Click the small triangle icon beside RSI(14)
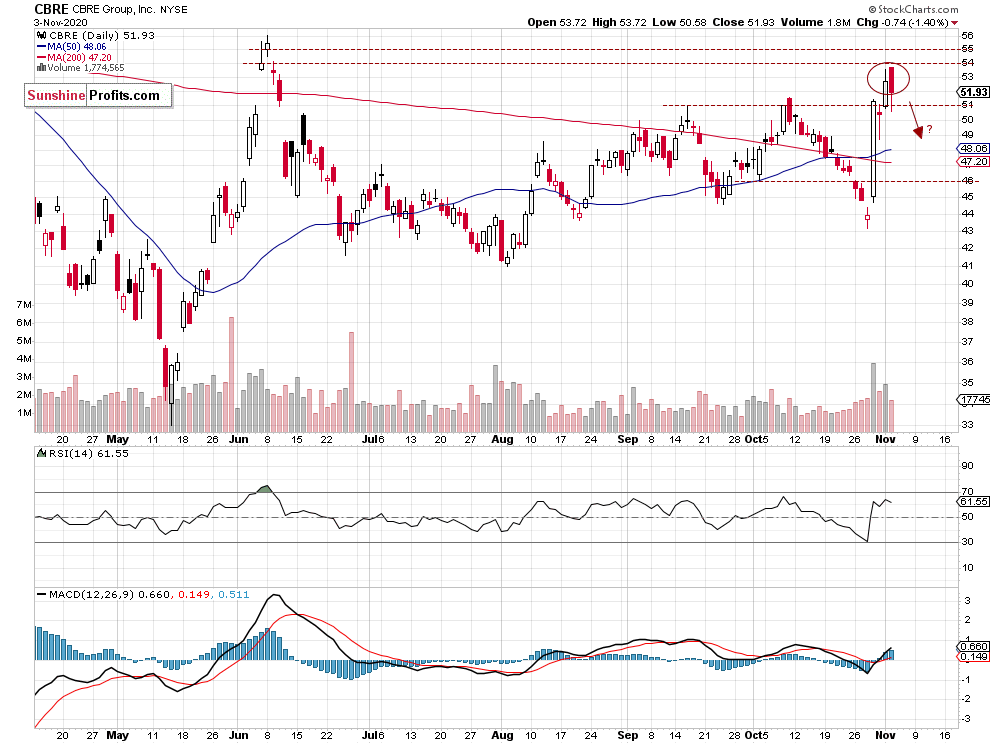The width and height of the screenshot is (990, 744). point(42,453)
